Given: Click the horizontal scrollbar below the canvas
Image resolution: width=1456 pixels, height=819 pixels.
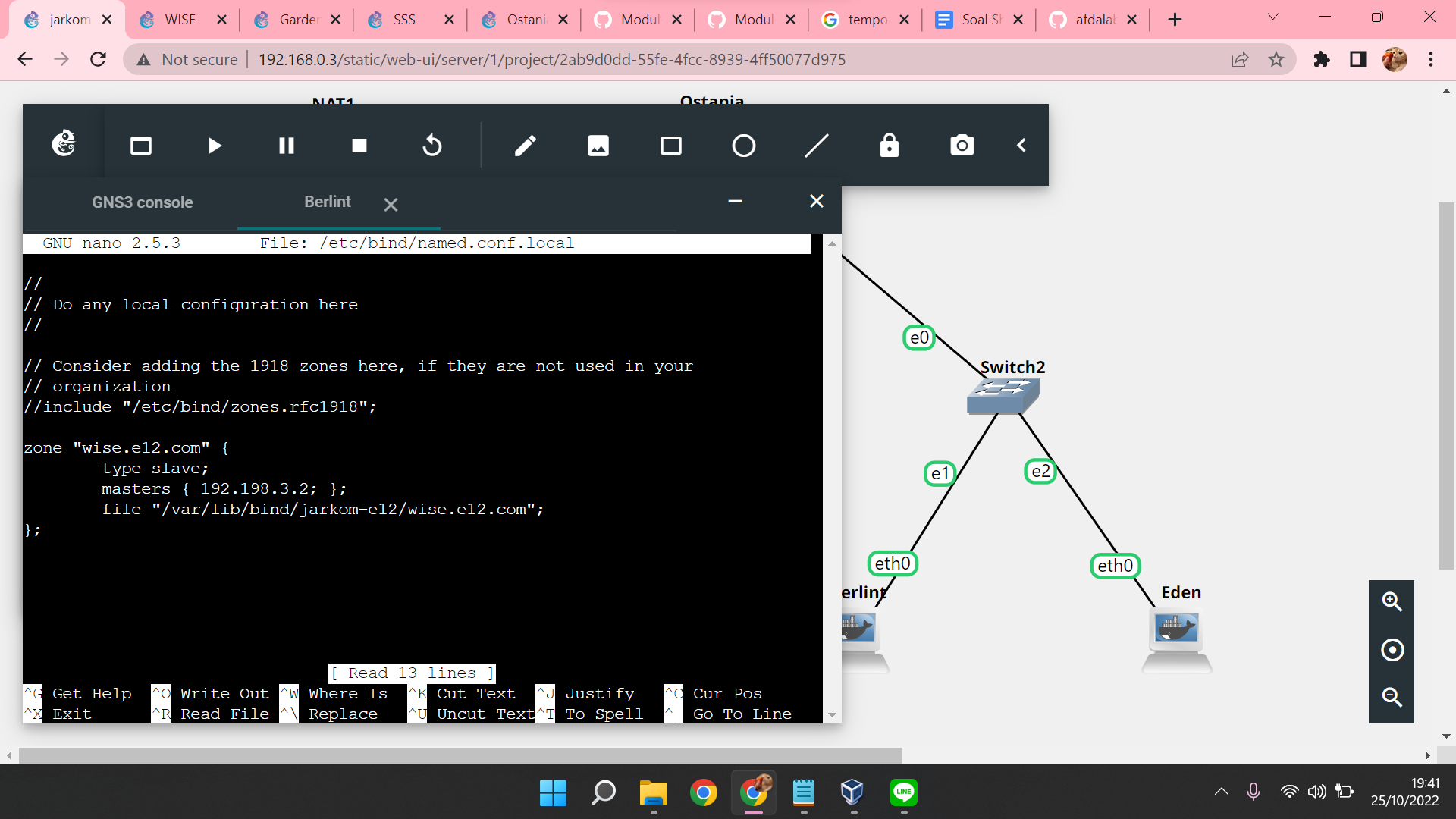Looking at the screenshot, I should (x=455, y=755).
